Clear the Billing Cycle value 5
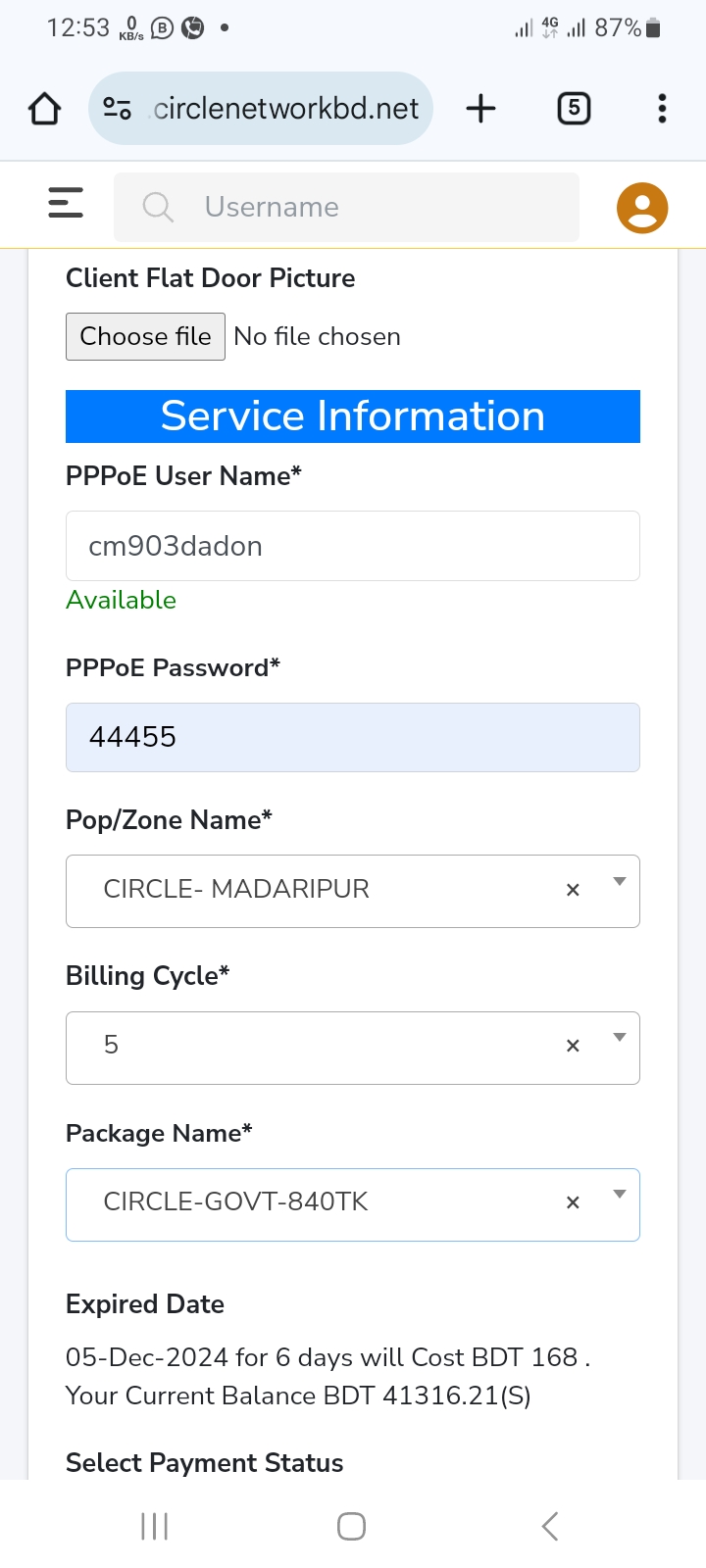 [573, 1046]
